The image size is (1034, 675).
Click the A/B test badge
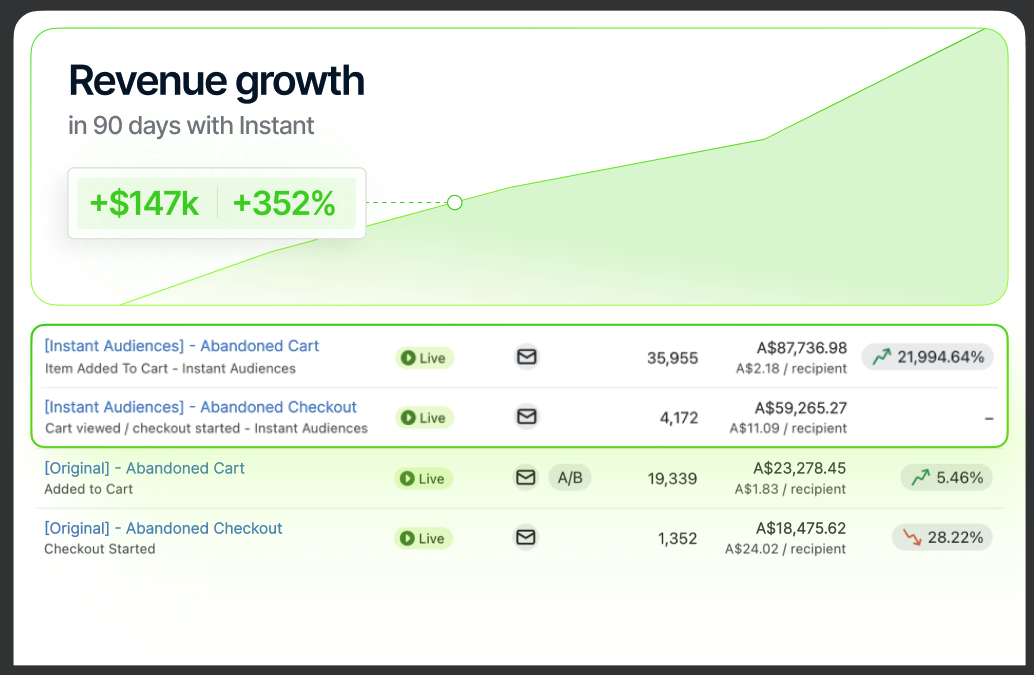click(x=570, y=478)
